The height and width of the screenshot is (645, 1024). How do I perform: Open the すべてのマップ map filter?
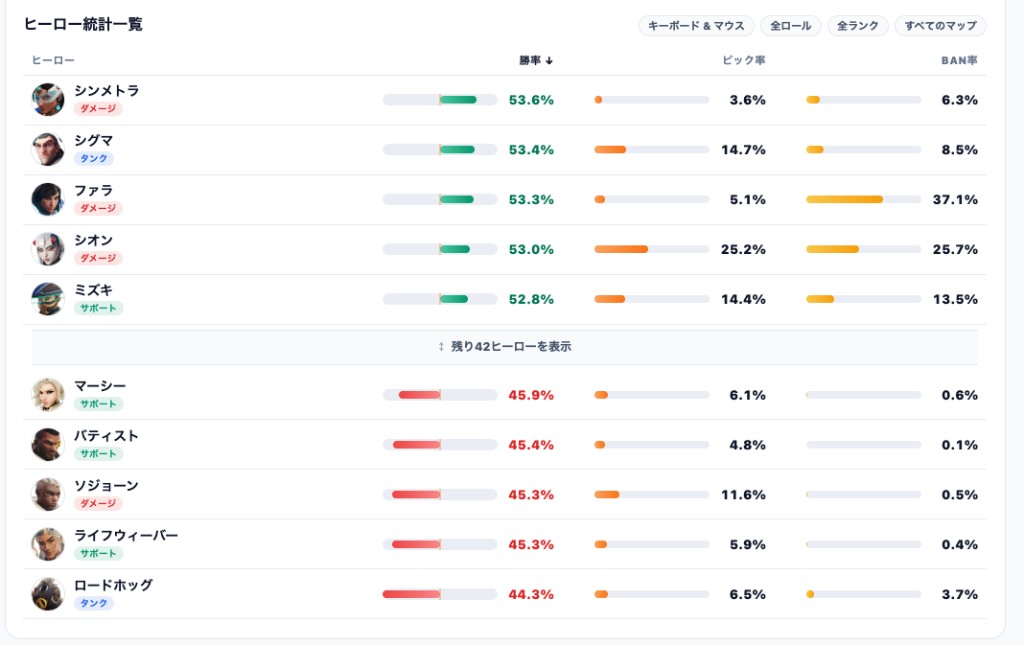940,26
